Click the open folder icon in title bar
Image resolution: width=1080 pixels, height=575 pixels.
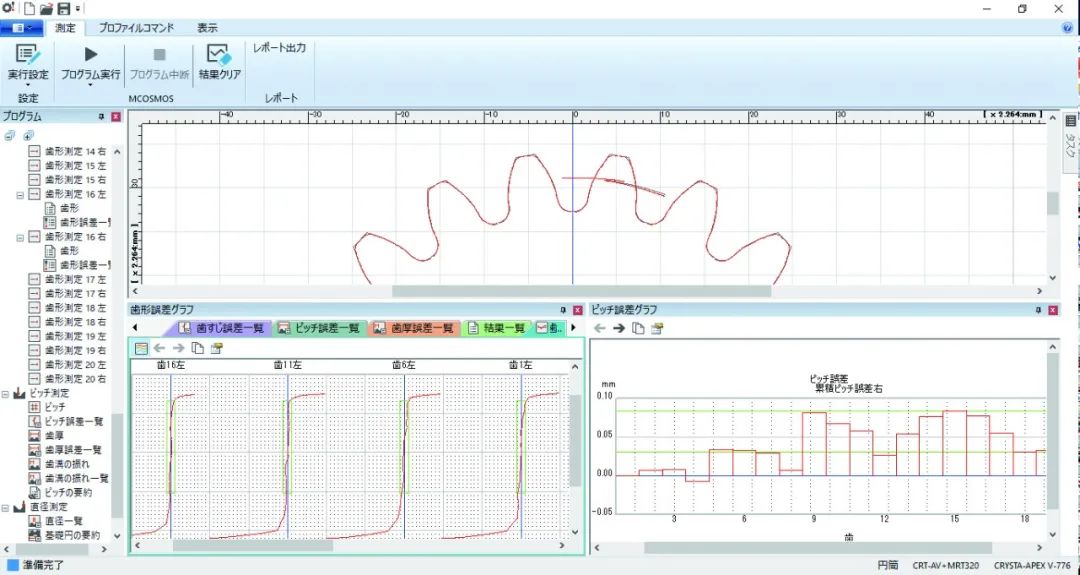coord(46,9)
